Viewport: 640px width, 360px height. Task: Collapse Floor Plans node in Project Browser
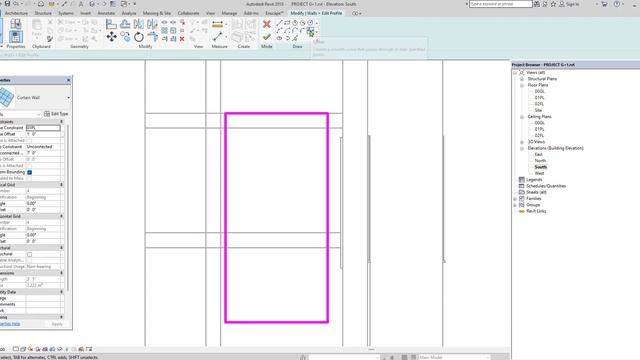[x=522, y=85]
